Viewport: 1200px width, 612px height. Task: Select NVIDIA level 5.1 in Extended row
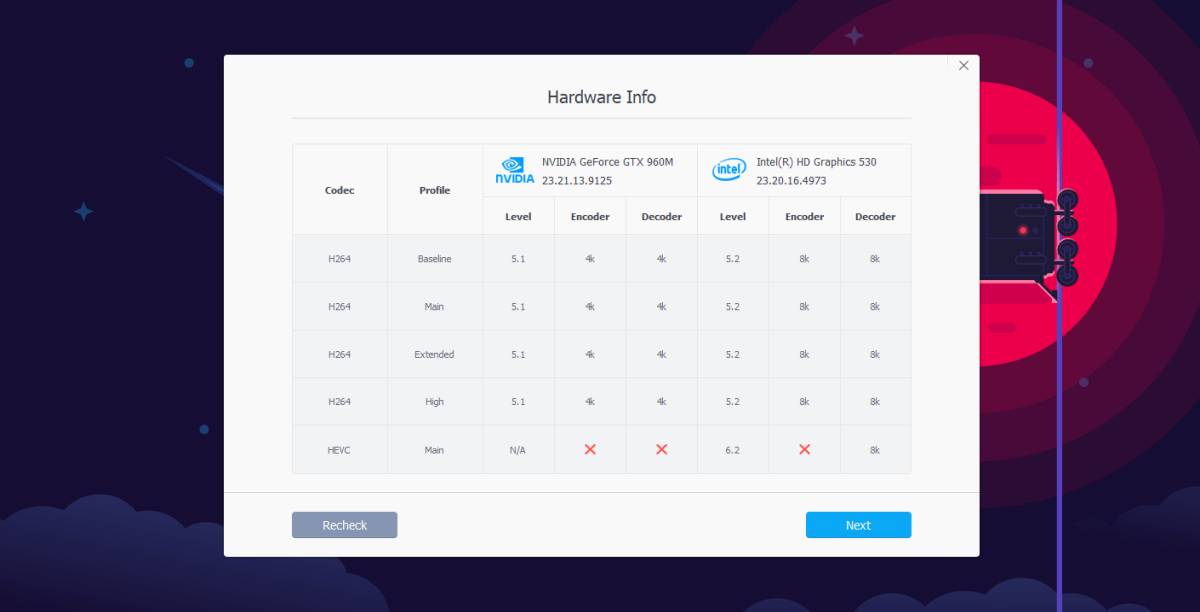[x=518, y=354]
